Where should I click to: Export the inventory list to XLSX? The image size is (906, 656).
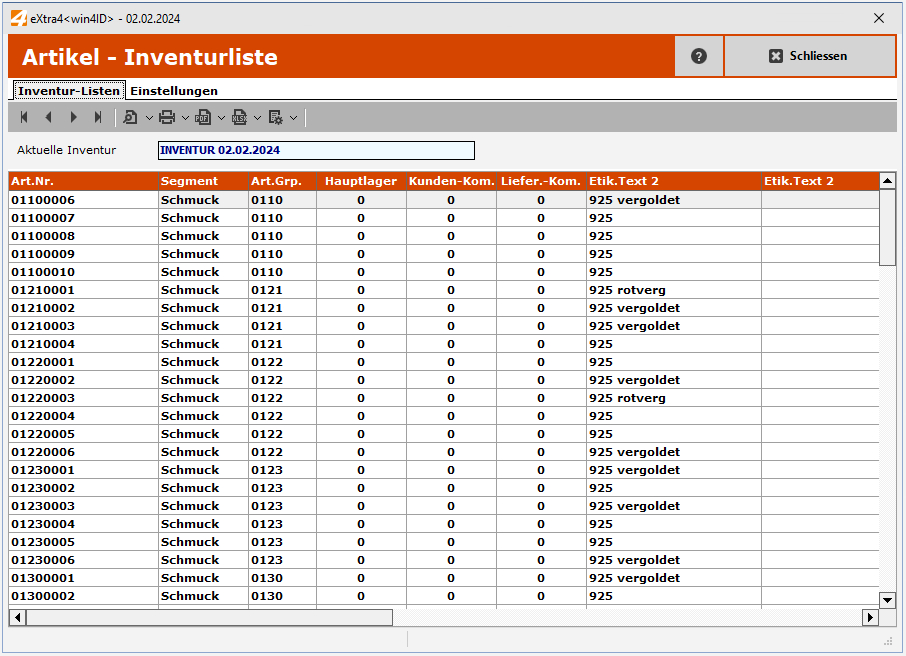pos(239,117)
